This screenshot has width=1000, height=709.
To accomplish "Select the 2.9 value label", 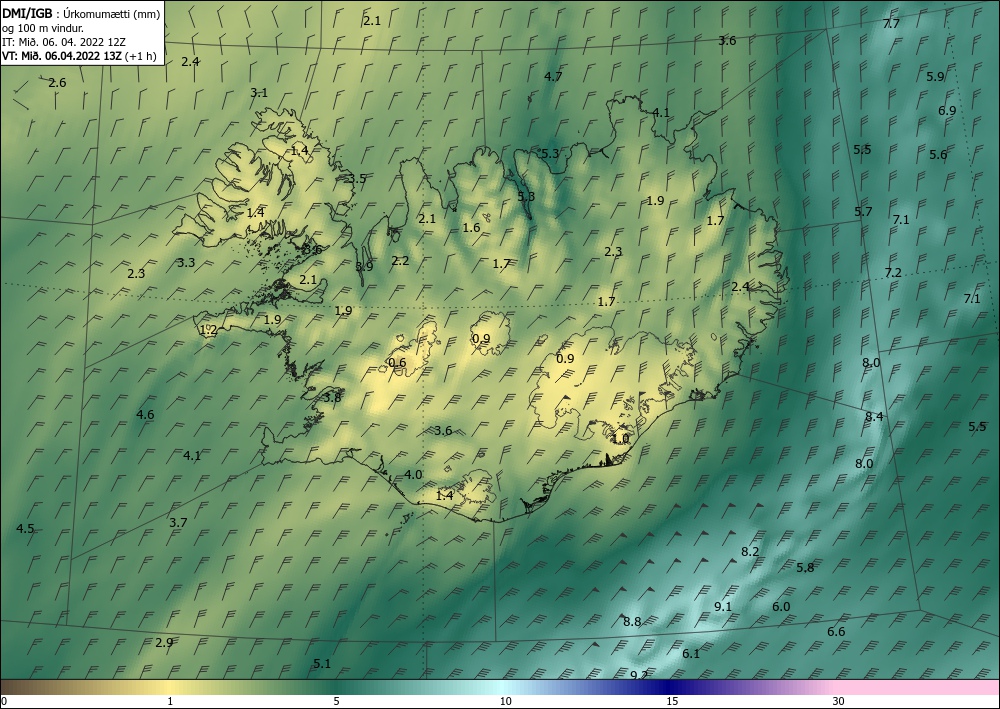I will tap(165, 642).
